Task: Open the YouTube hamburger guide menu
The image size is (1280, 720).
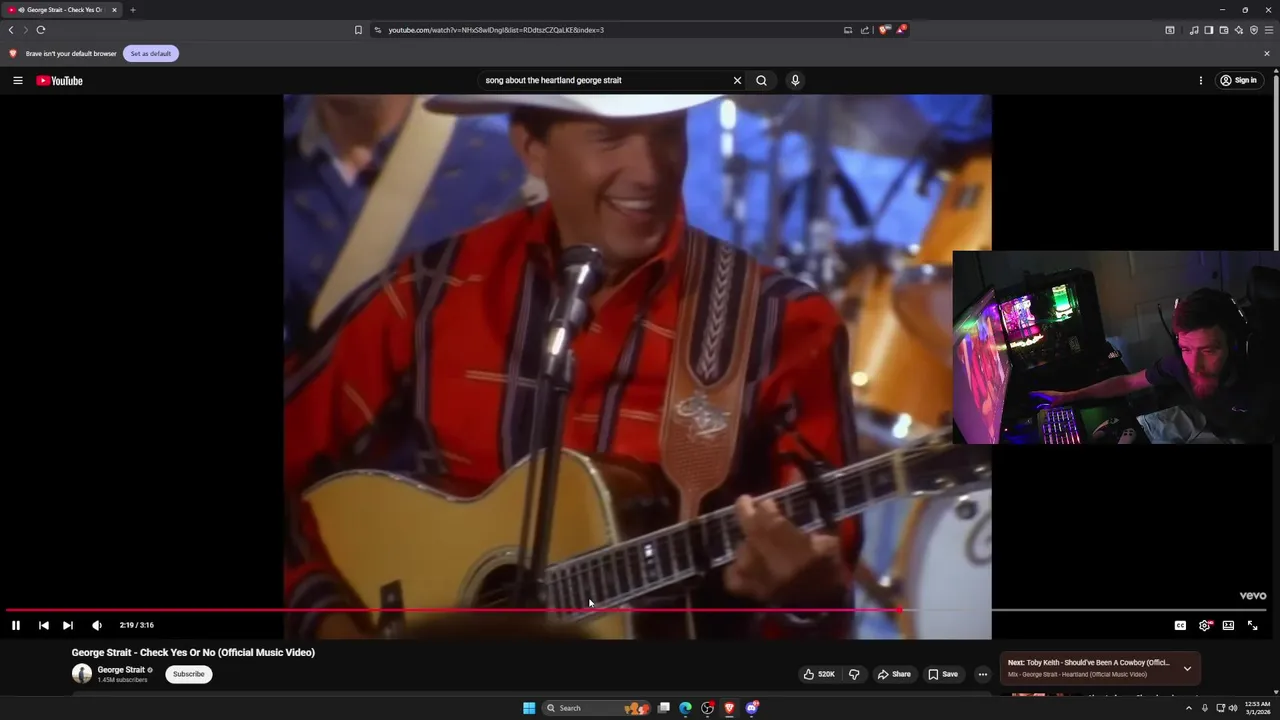Action: click(17, 80)
